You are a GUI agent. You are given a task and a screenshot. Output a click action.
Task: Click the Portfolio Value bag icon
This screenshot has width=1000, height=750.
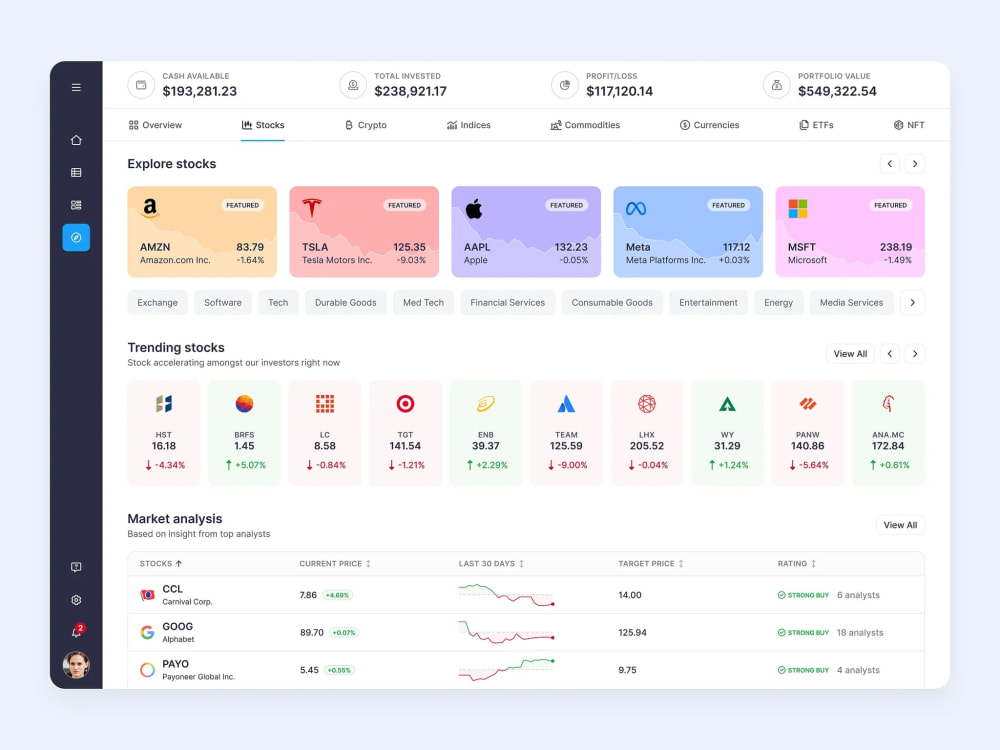coord(776,85)
